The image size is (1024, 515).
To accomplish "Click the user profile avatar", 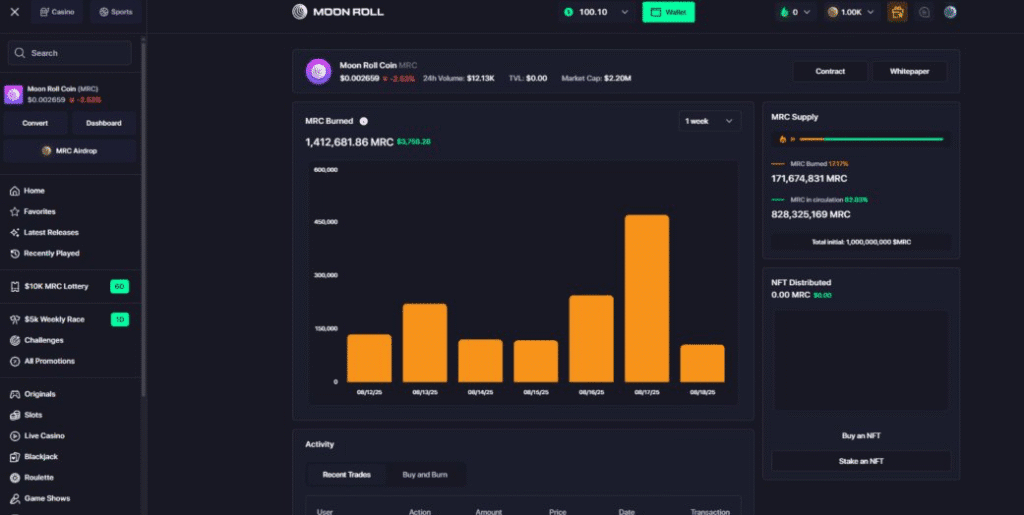I will (950, 12).
